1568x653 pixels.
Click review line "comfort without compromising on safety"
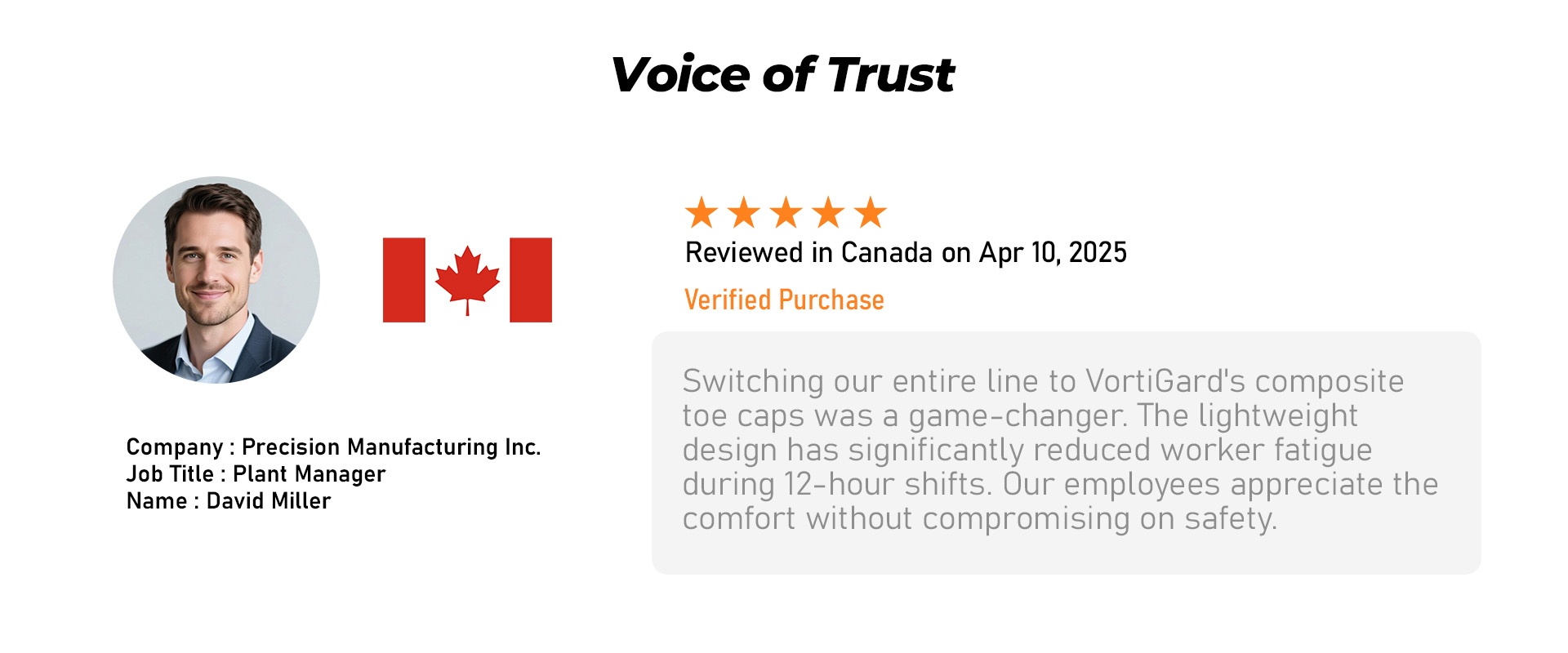[x=980, y=518]
